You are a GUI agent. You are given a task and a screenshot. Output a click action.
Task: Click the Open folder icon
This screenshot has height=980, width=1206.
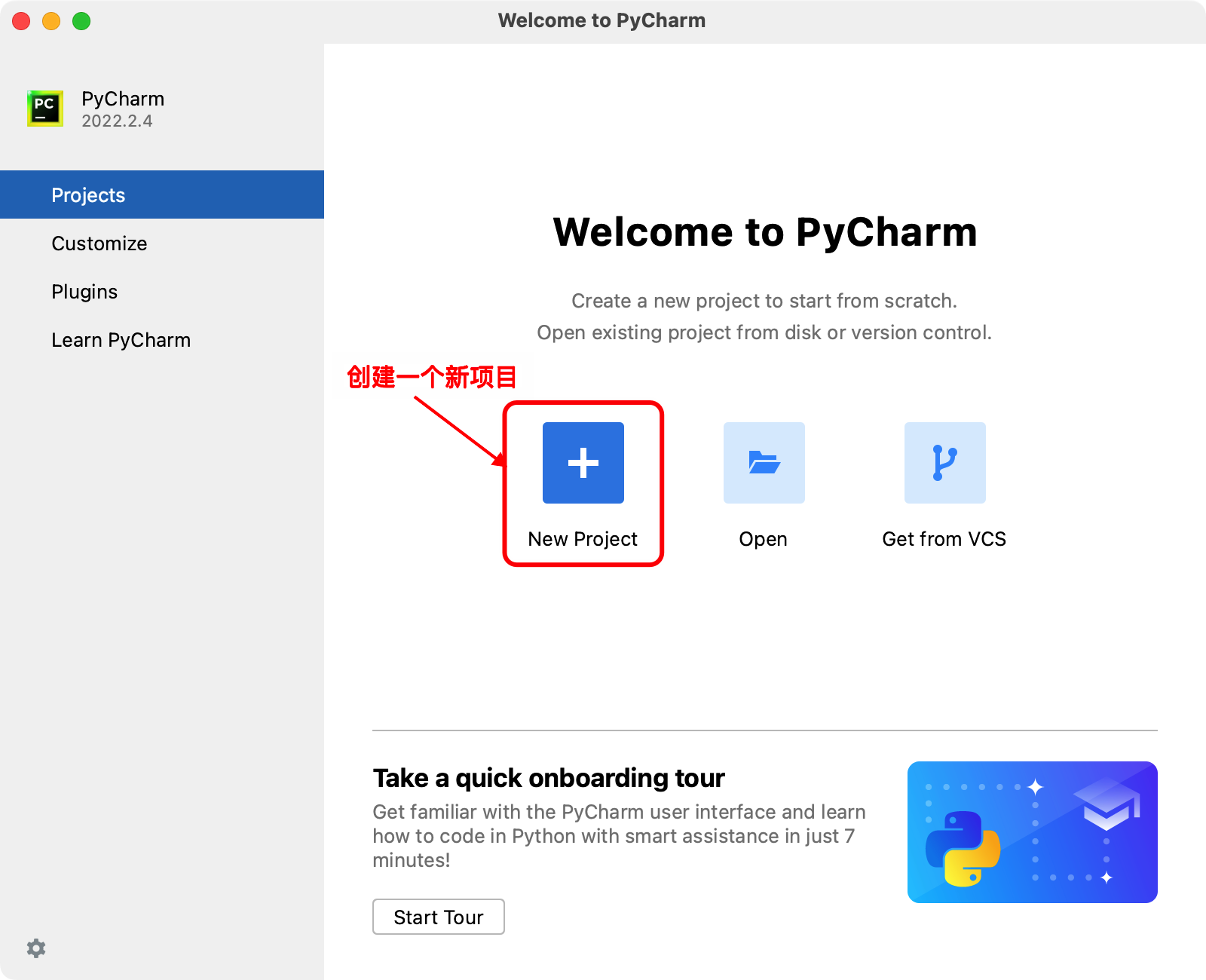[764, 462]
